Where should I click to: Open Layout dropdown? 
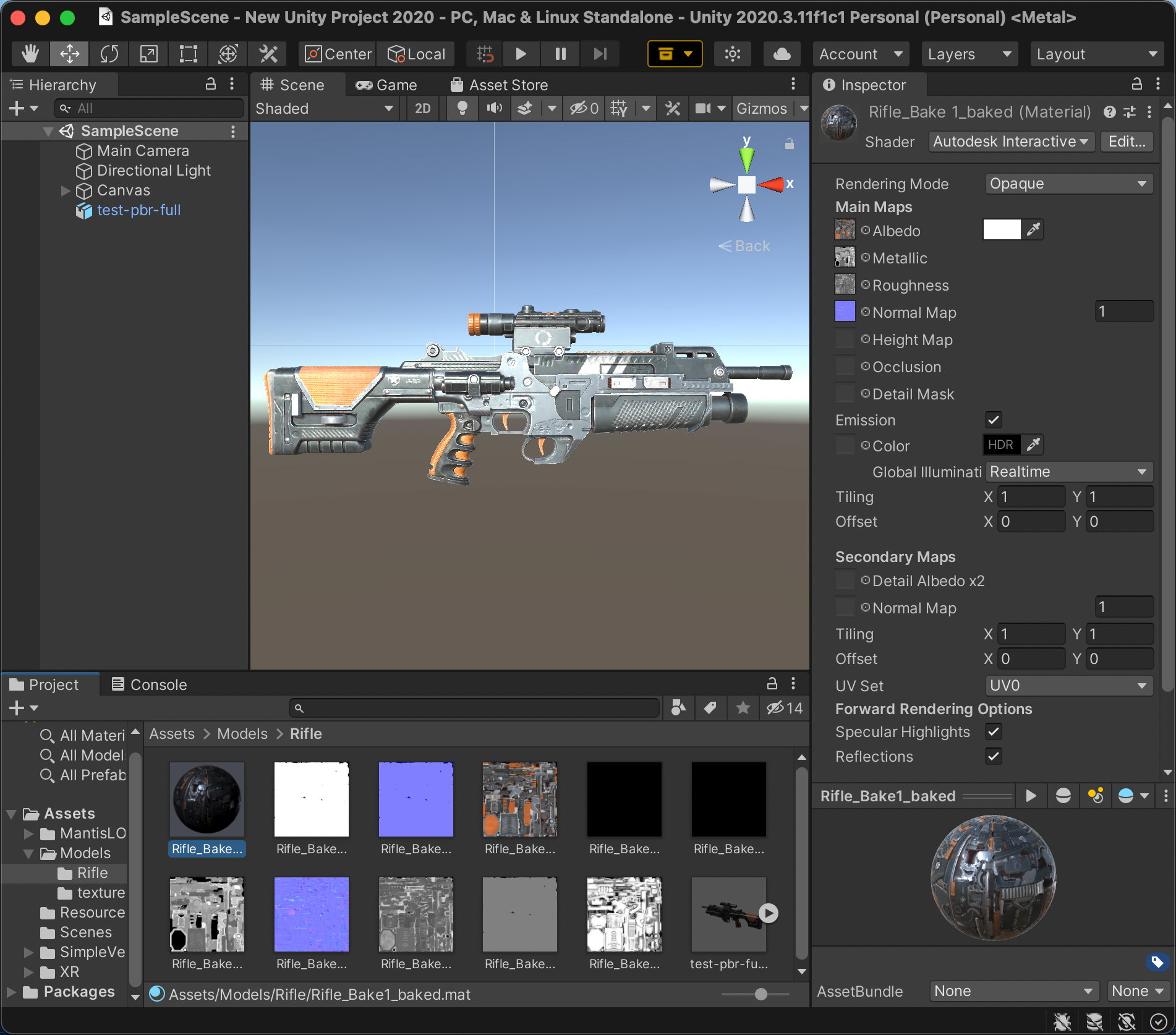coord(1096,54)
